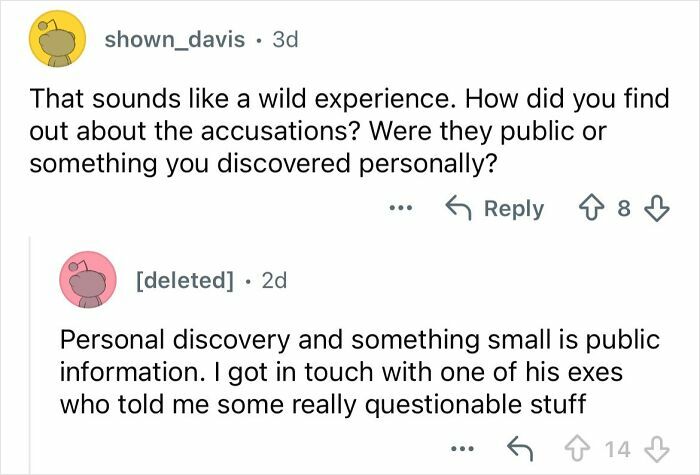This screenshot has width=700, height=475.
Task: Downvote the deleted user's comment
Action: pos(657,447)
